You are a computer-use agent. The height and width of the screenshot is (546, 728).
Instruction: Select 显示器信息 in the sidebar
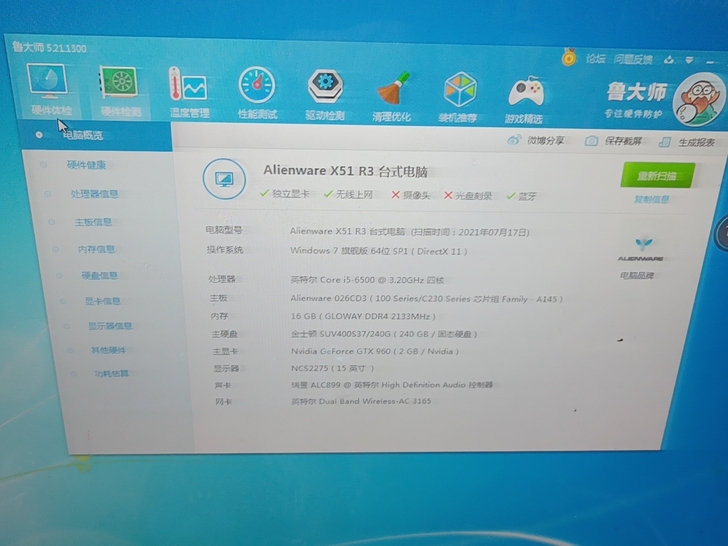pyautogui.click(x=110, y=325)
